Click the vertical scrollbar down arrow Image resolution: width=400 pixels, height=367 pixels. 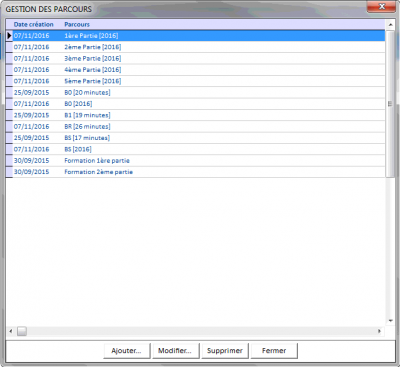(x=390, y=321)
